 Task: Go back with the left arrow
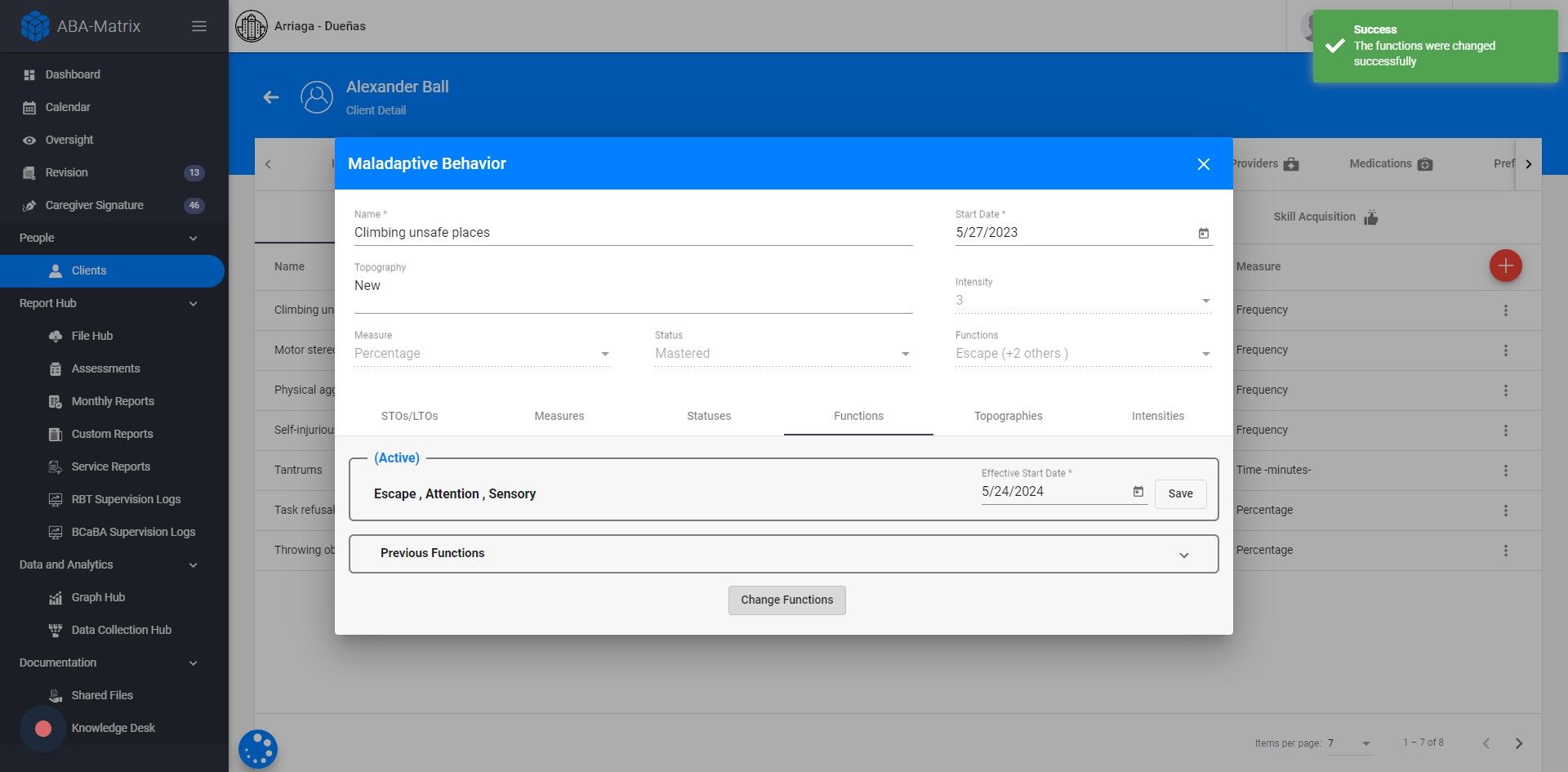coord(271,97)
